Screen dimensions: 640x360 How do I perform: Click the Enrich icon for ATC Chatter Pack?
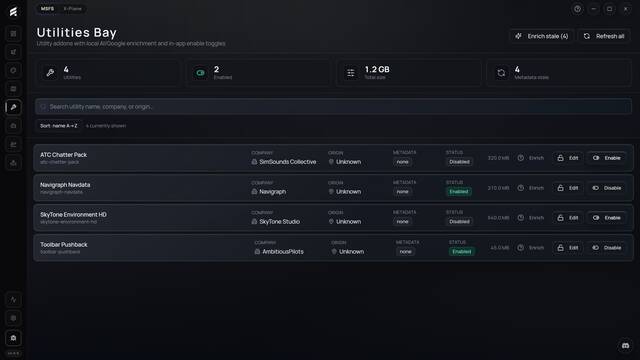click(521, 158)
